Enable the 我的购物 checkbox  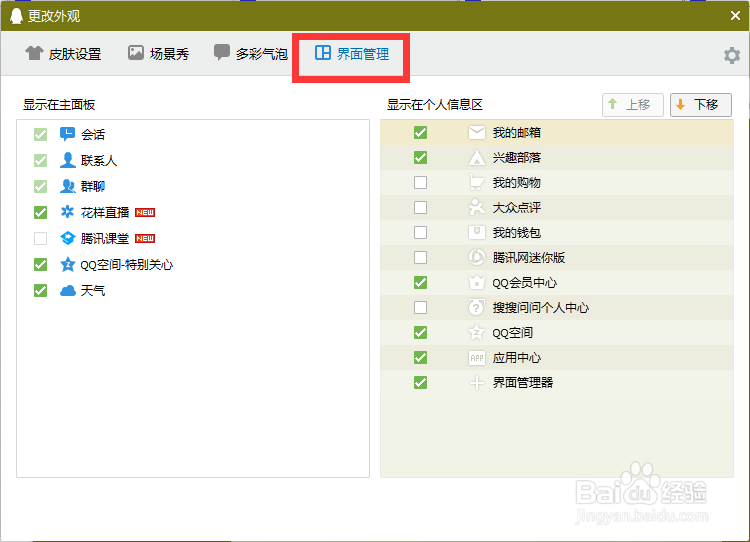point(420,182)
